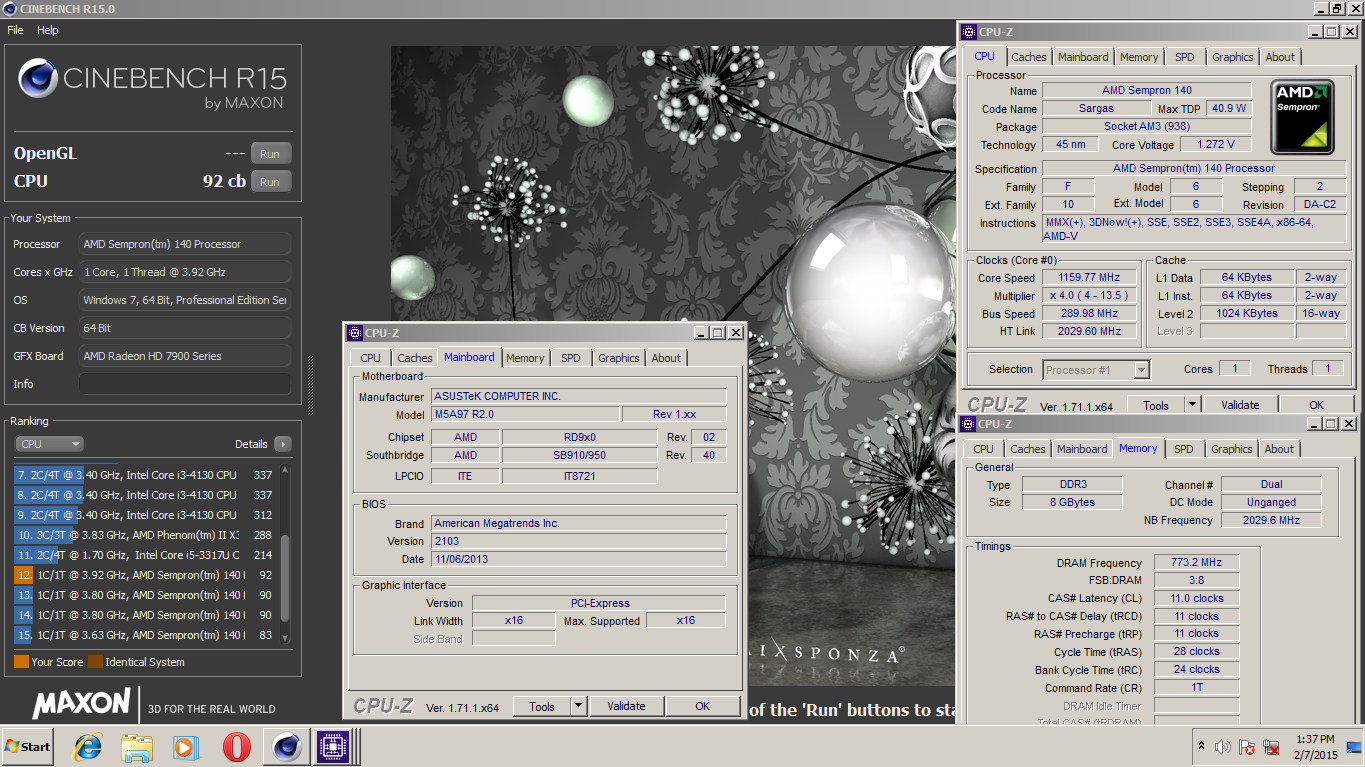1365x767 pixels.
Task: Click the Cinebench R15 logo icon
Action: pos(36,79)
